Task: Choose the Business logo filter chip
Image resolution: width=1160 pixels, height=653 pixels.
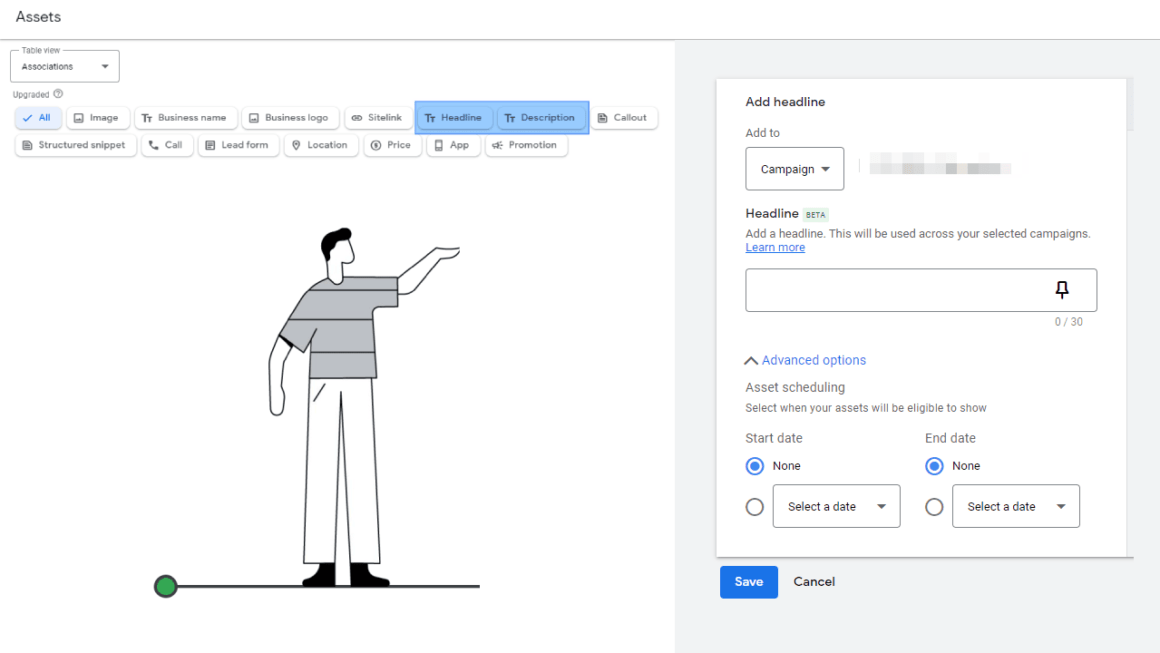Action: click(x=290, y=118)
